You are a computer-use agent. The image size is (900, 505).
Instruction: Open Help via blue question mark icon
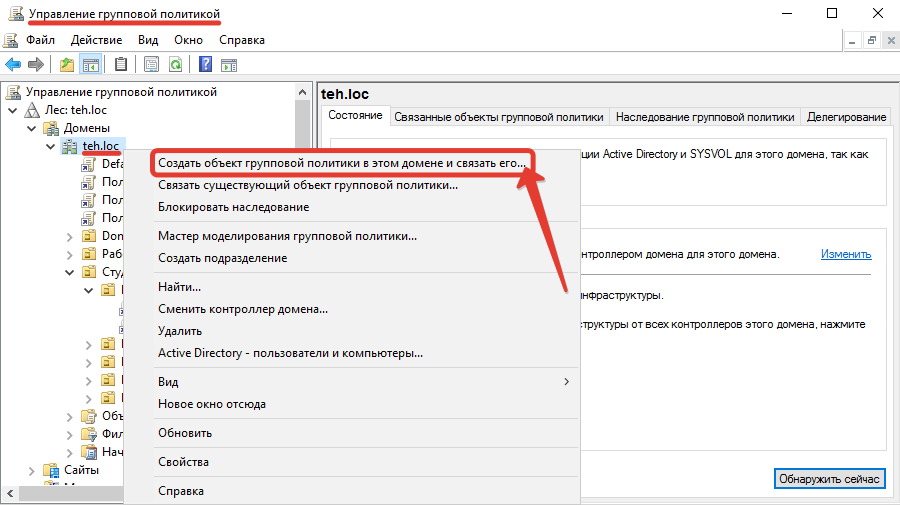pos(205,65)
